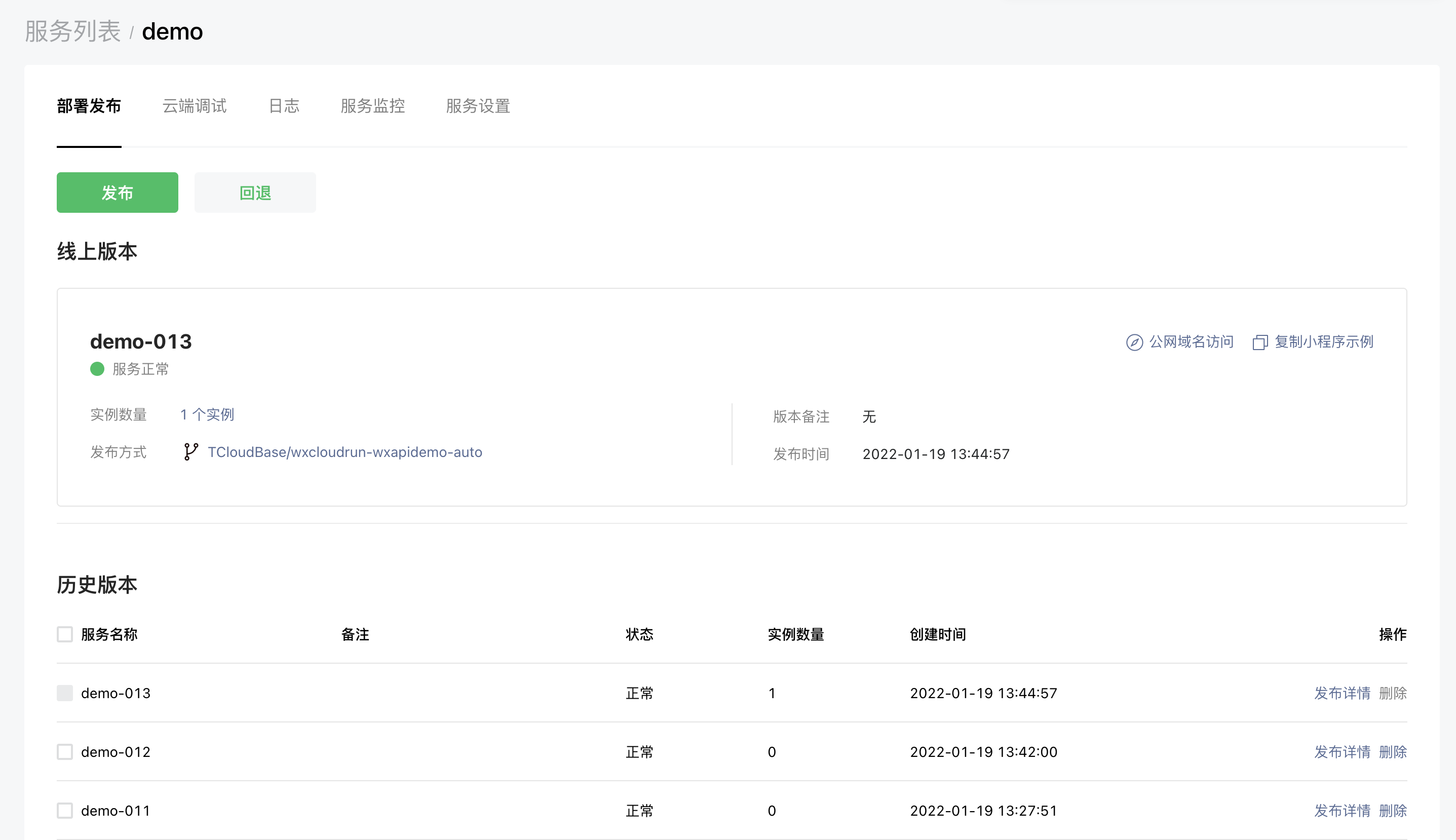Go to the 服务设置 tab
This screenshot has width=1456, height=840.
coord(478,106)
